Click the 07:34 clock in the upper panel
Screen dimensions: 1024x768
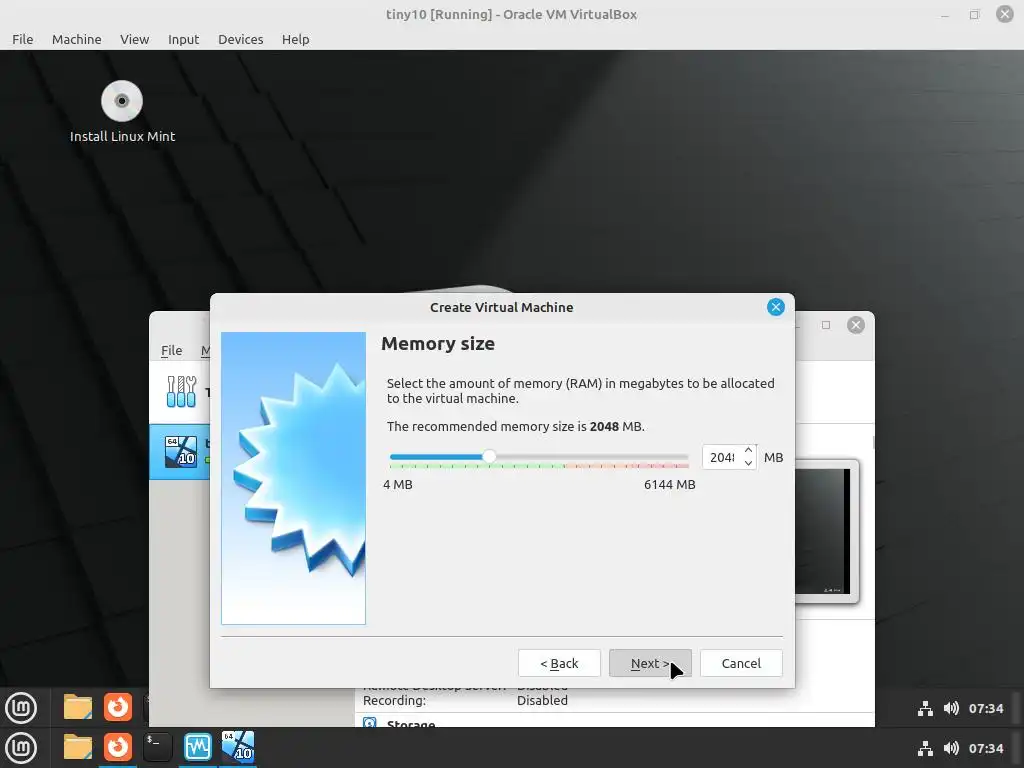point(985,709)
